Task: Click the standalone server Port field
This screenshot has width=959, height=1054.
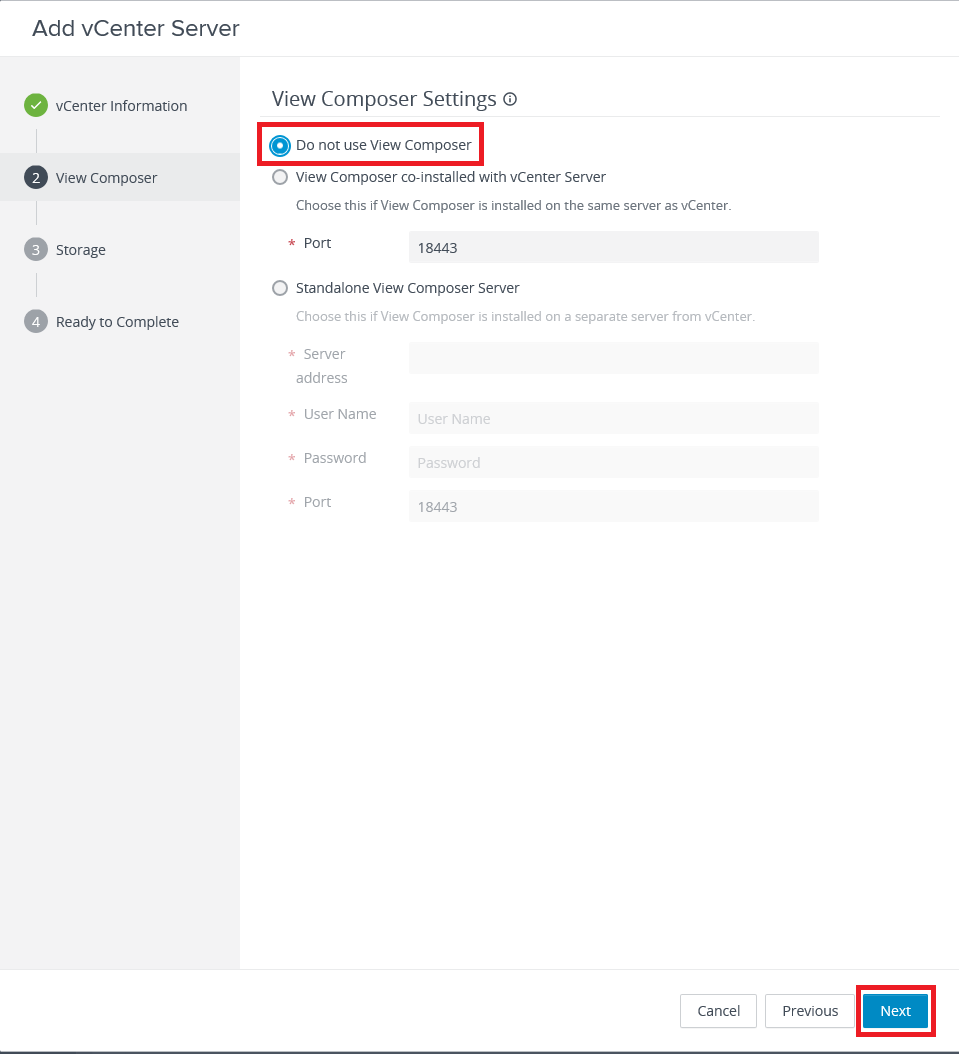Action: coord(613,506)
